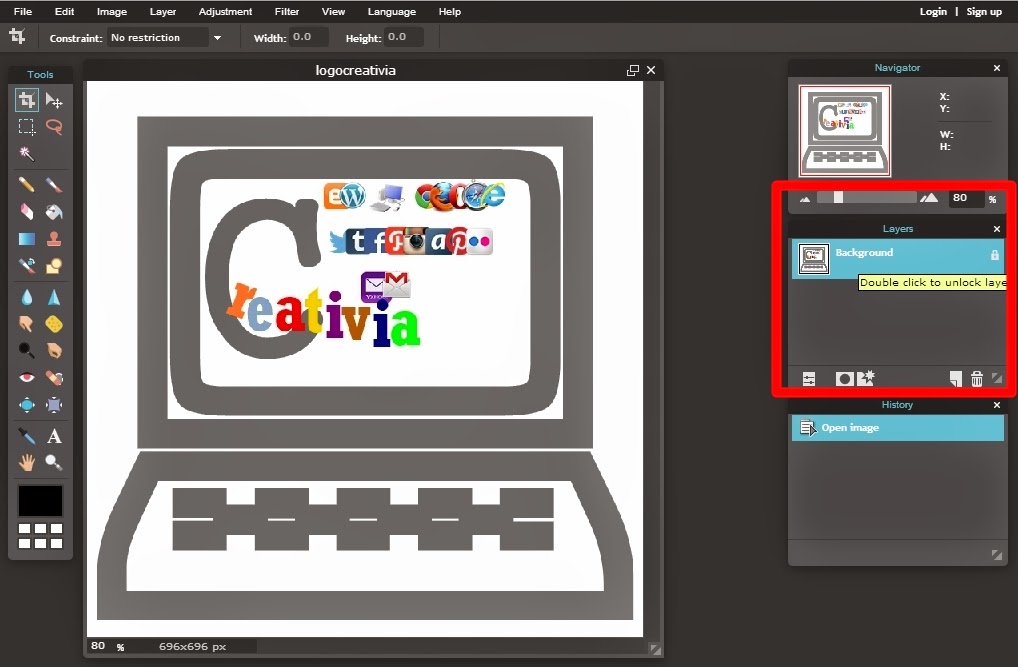Select the rectangular Marquee tool
This screenshot has width=1018, height=667.
click(x=27, y=127)
